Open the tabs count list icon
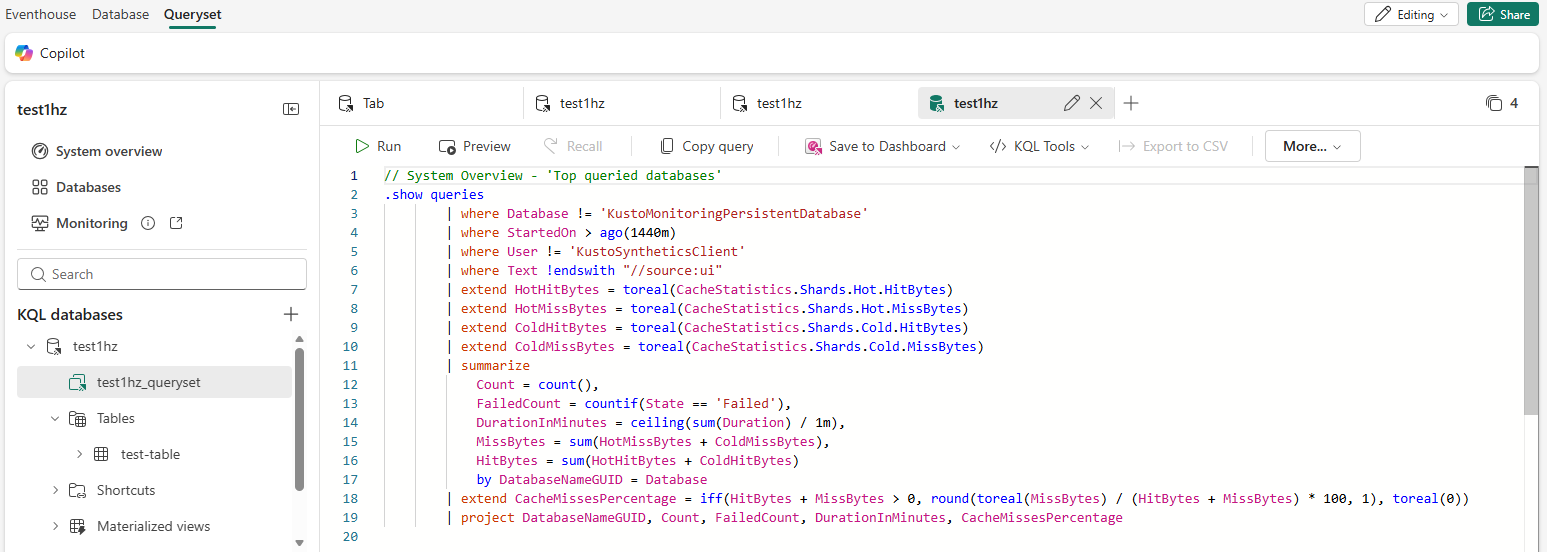This screenshot has width=1547, height=552. click(x=1494, y=103)
